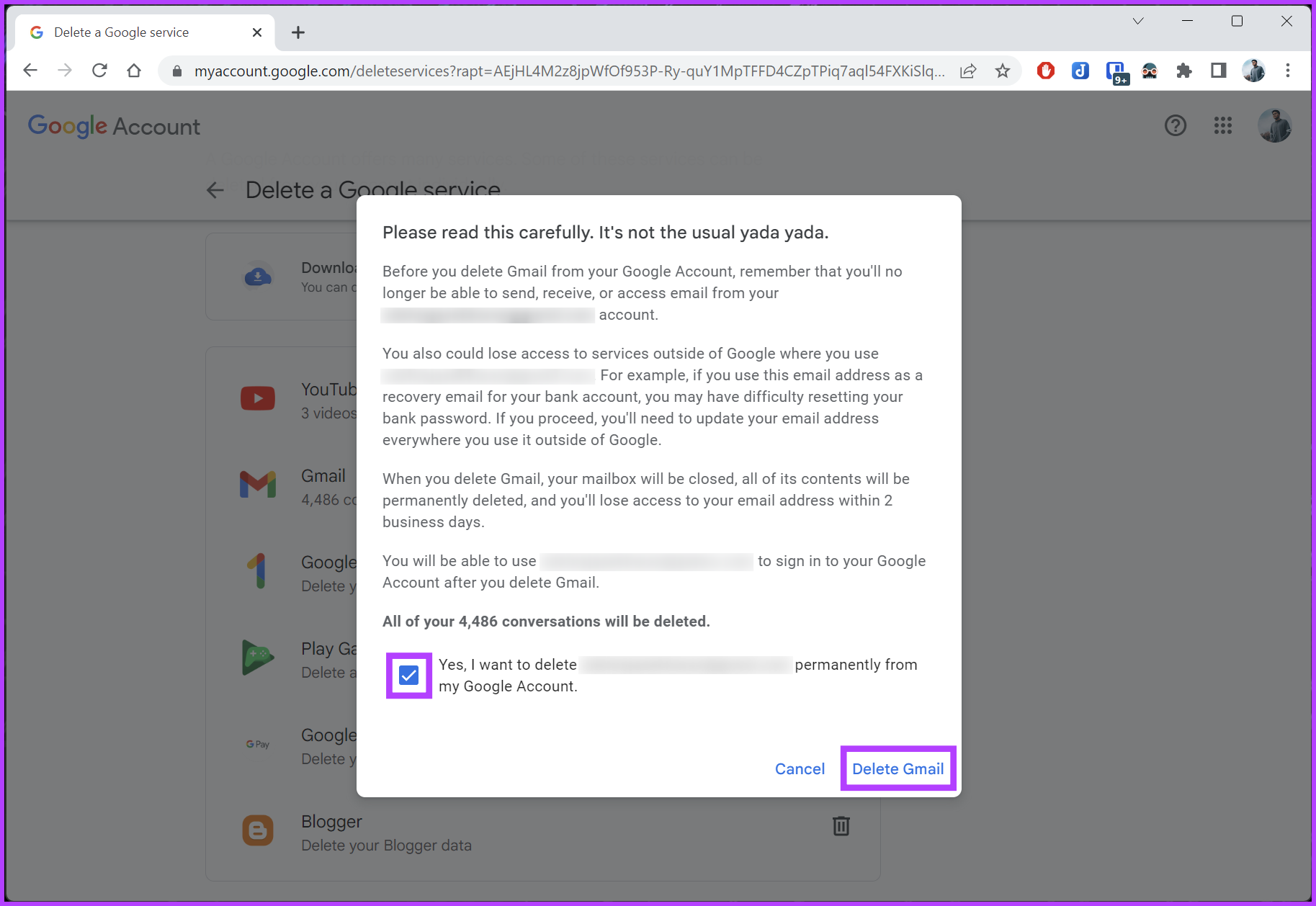Image resolution: width=1316 pixels, height=906 pixels.
Task: Open the Google Account profile picture
Action: 1275,126
